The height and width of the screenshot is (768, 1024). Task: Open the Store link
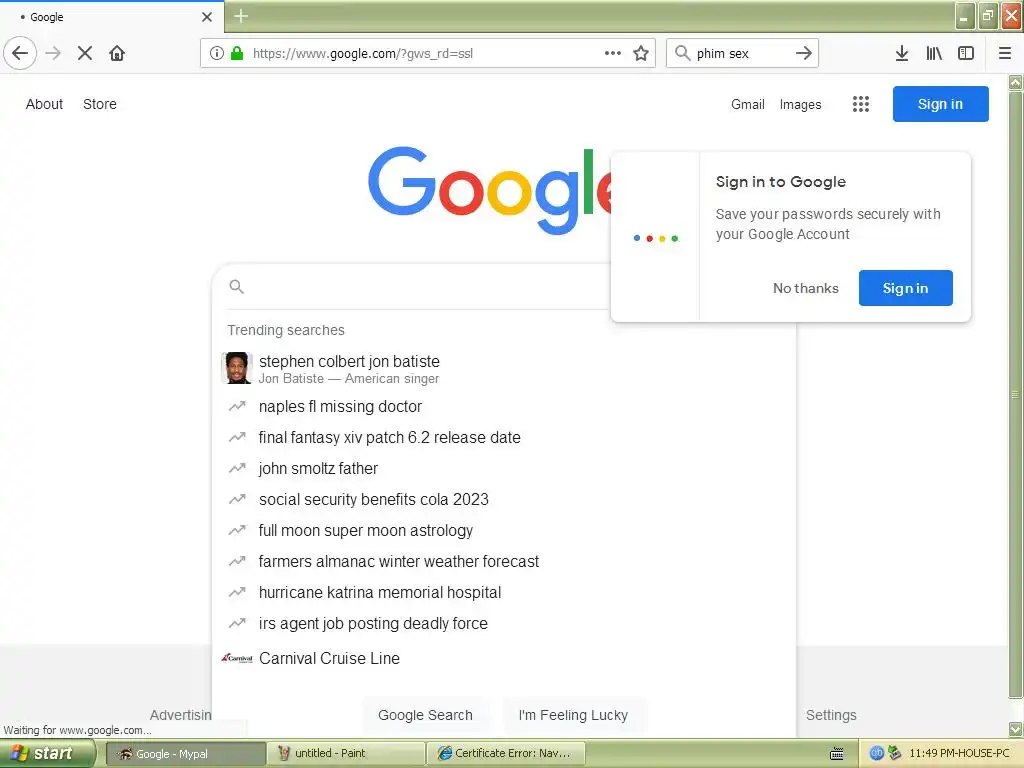point(100,104)
